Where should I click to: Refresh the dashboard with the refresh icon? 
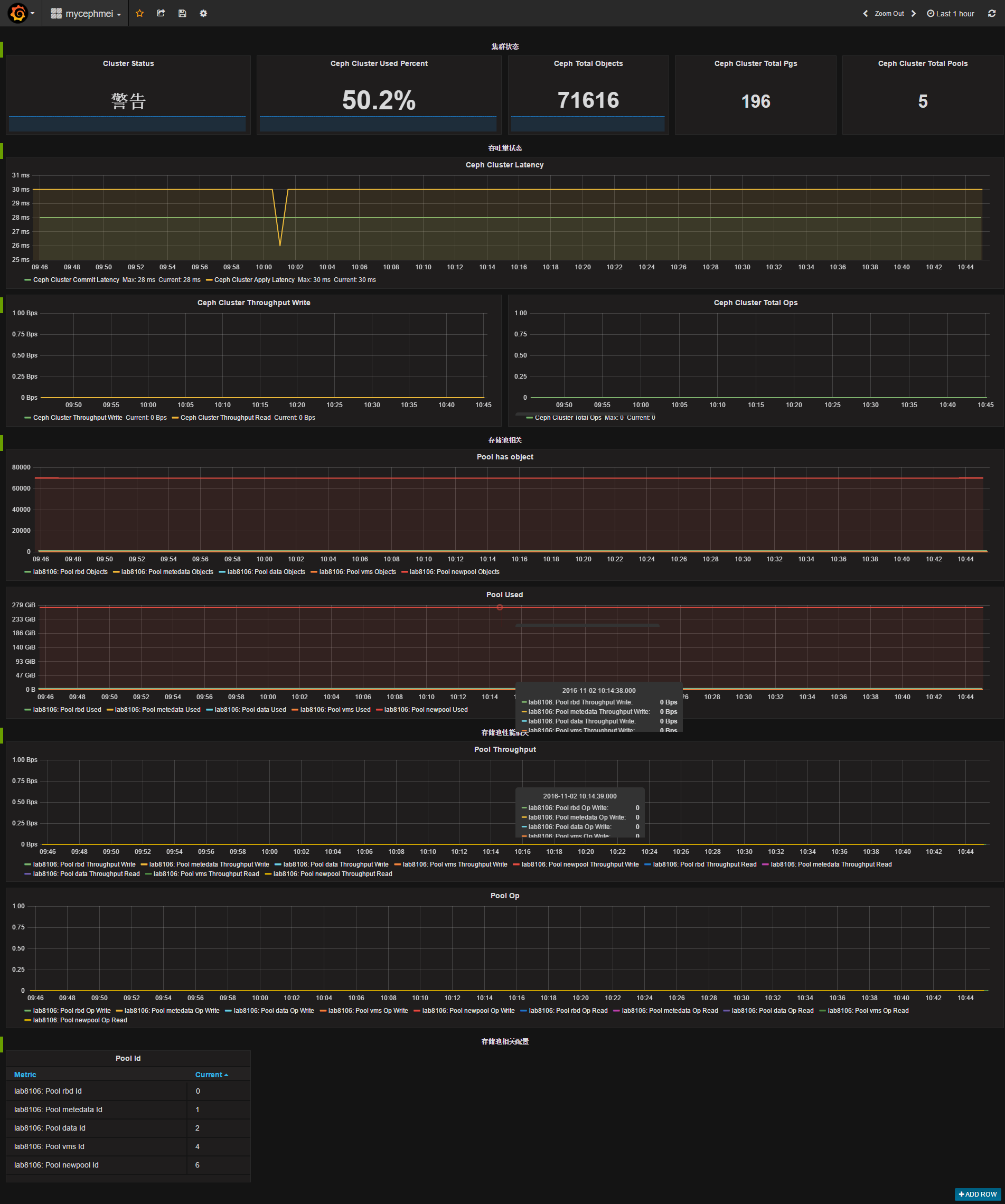(992, 14)
